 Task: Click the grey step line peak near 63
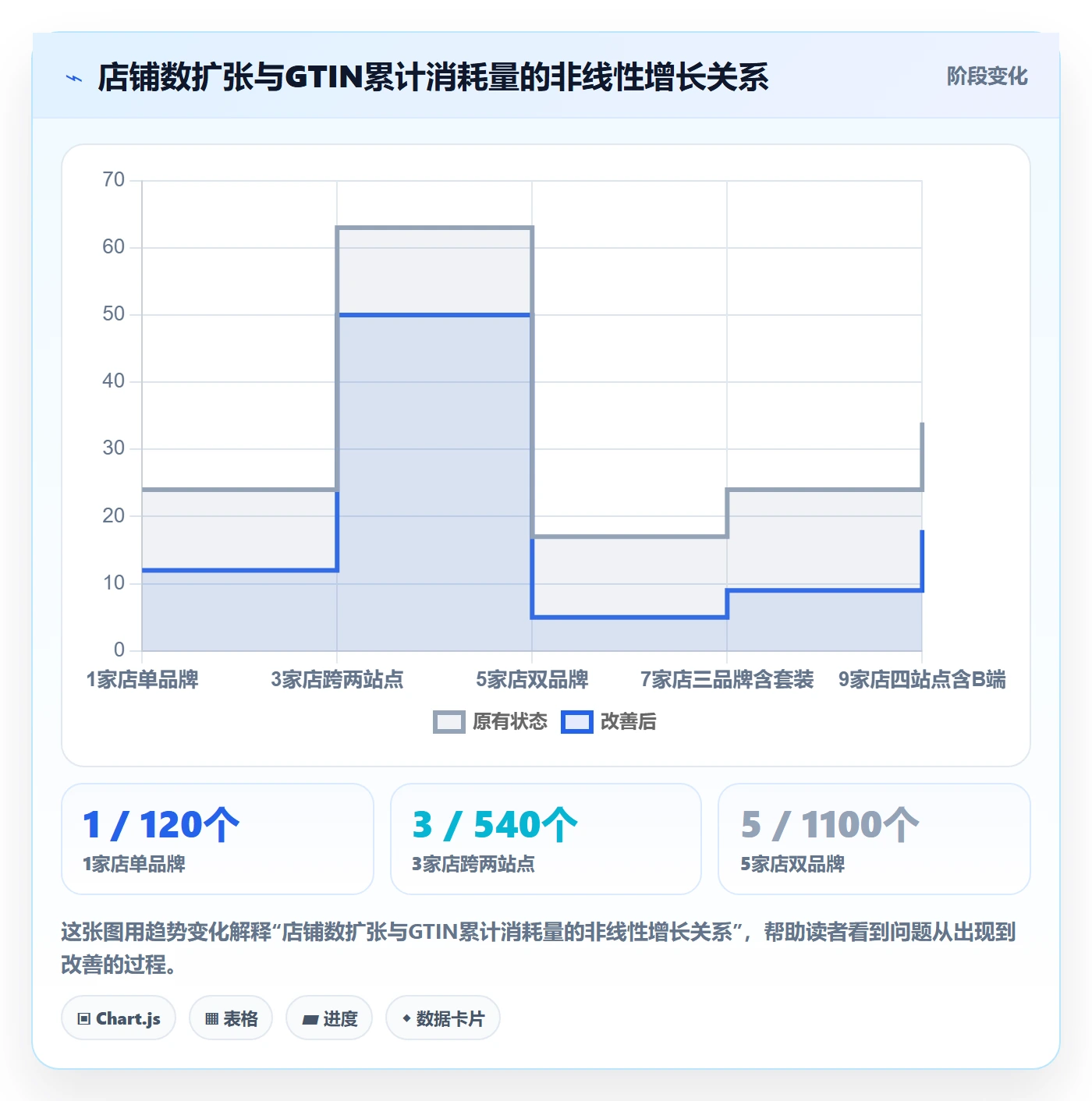tap(434, 228)
